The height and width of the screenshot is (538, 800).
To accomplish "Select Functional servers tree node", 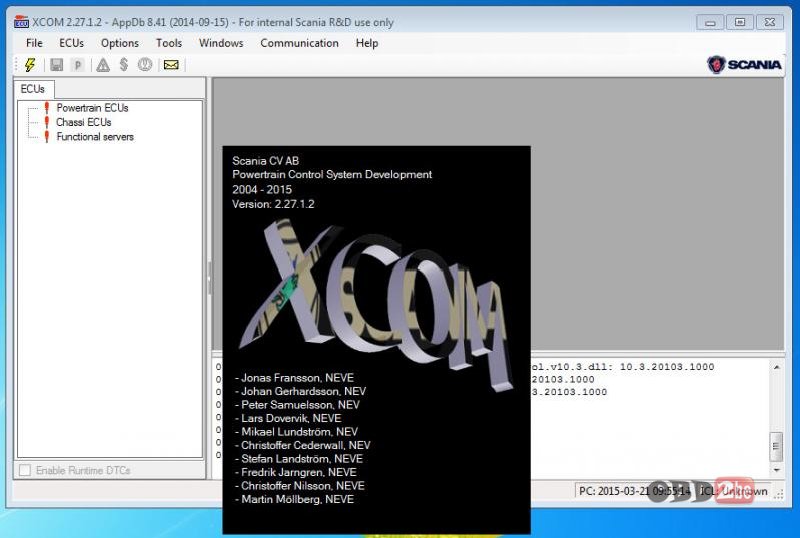I will (95, 136).
